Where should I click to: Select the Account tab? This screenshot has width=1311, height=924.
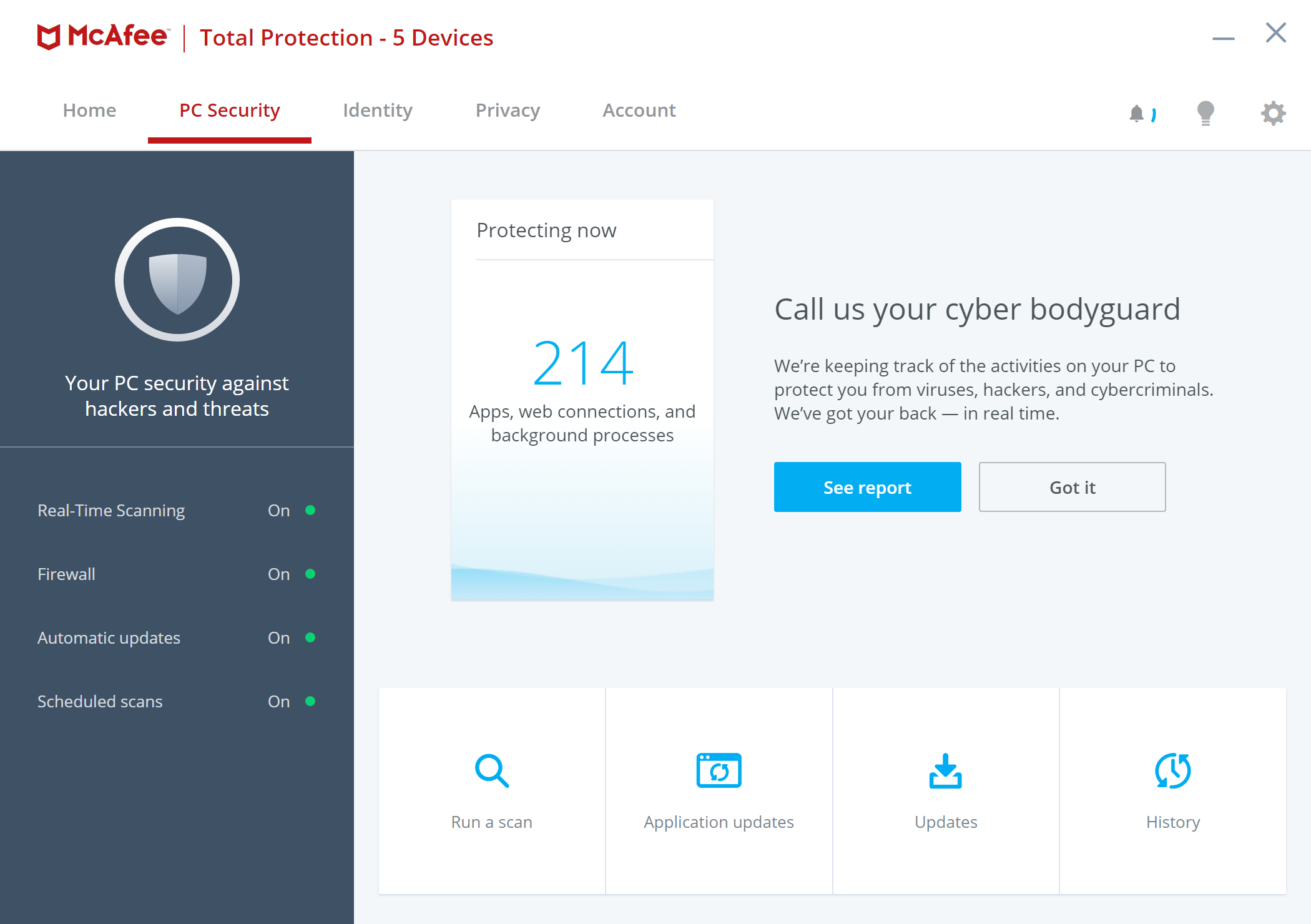(x=639, y=111)
